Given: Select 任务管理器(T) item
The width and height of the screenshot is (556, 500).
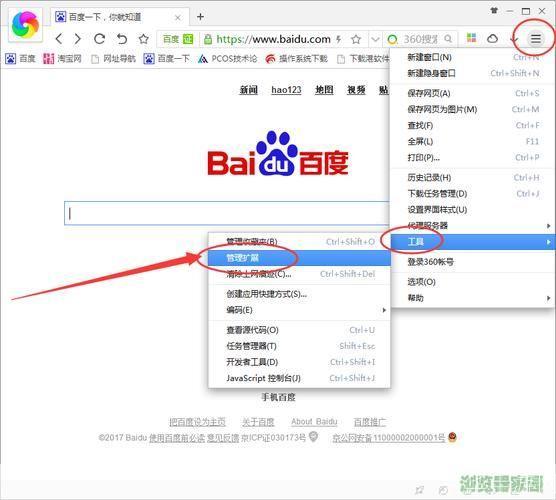Looking at the screenshot, I should 299,346.
